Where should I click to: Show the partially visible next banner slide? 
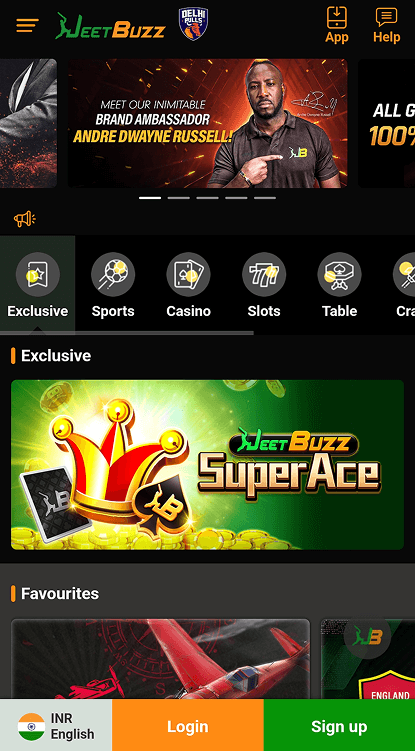[387, 123]
